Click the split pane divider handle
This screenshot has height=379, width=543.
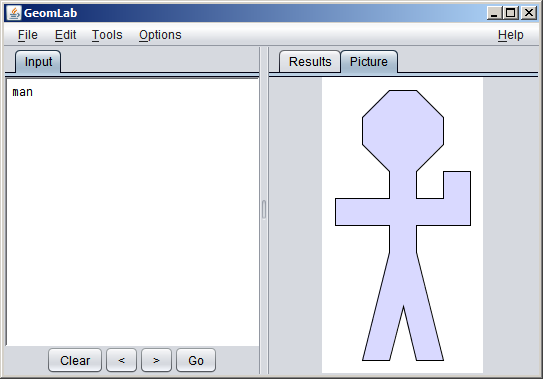[264, 210]
